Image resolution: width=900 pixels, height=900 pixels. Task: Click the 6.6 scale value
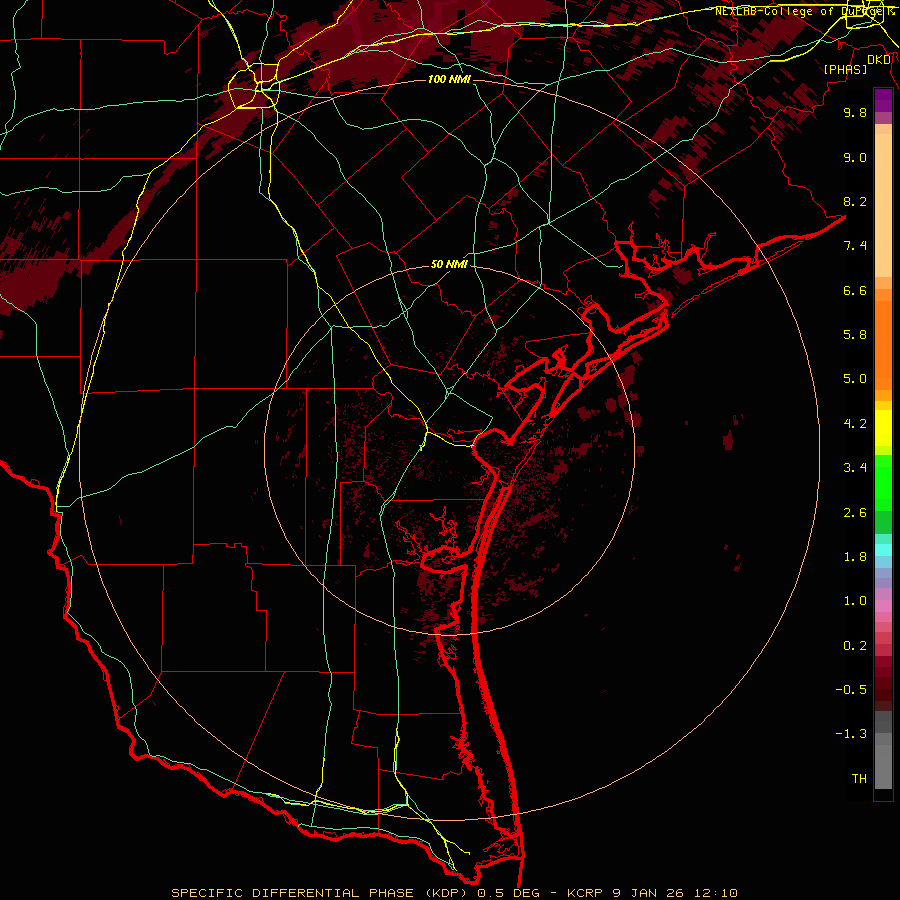point(855,290)
